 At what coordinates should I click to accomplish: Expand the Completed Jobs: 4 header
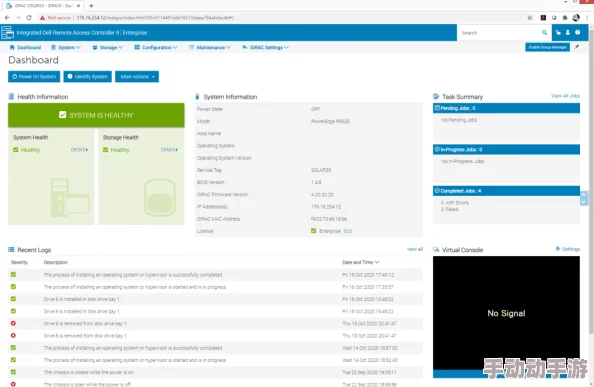[506, 191]
